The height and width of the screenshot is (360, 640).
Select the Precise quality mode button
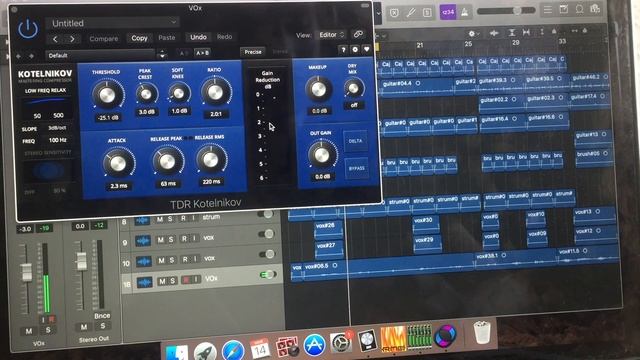(x=253, y=52)
